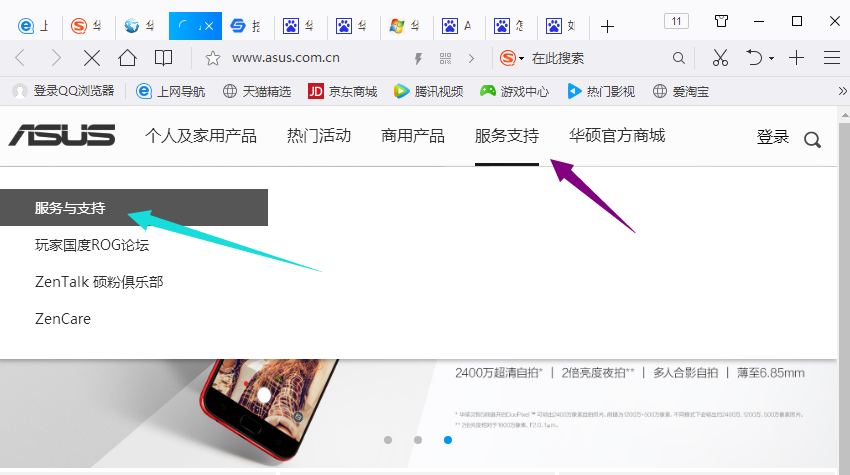This screenshot has width=850, height=475.
Task: Click the browser back arrow
Action: [21, 58]
